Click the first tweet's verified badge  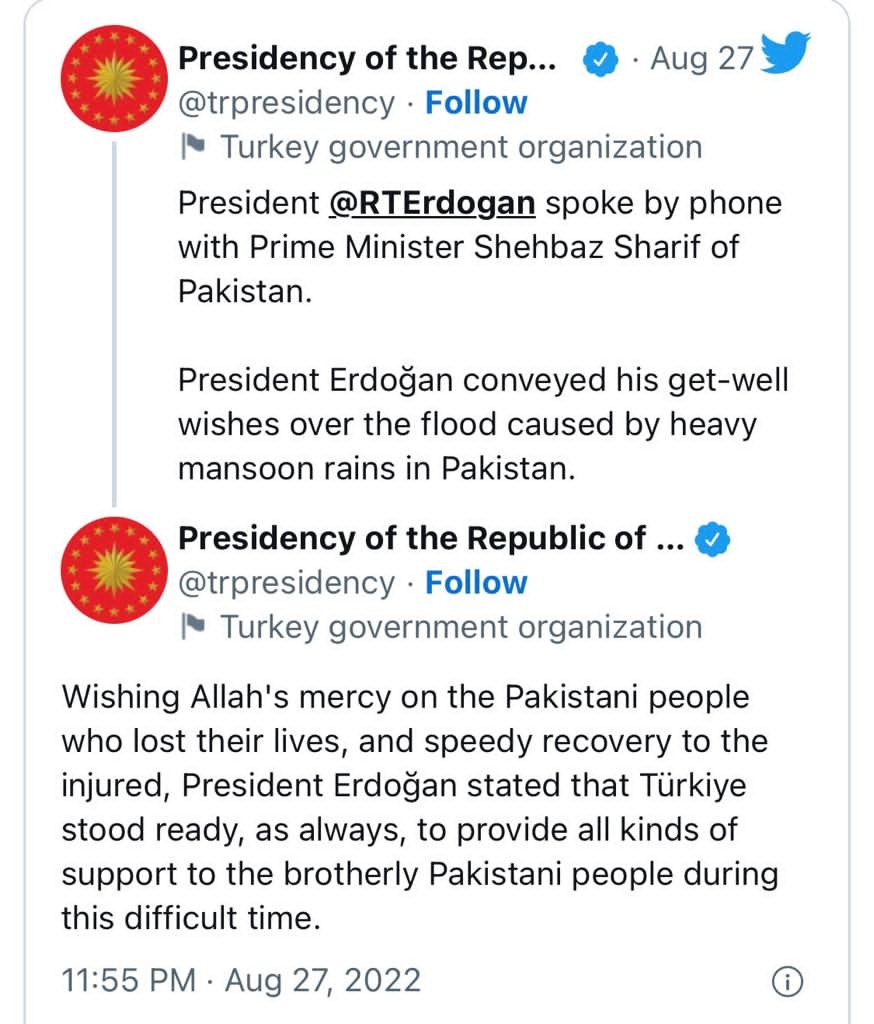tap(600, 59)
